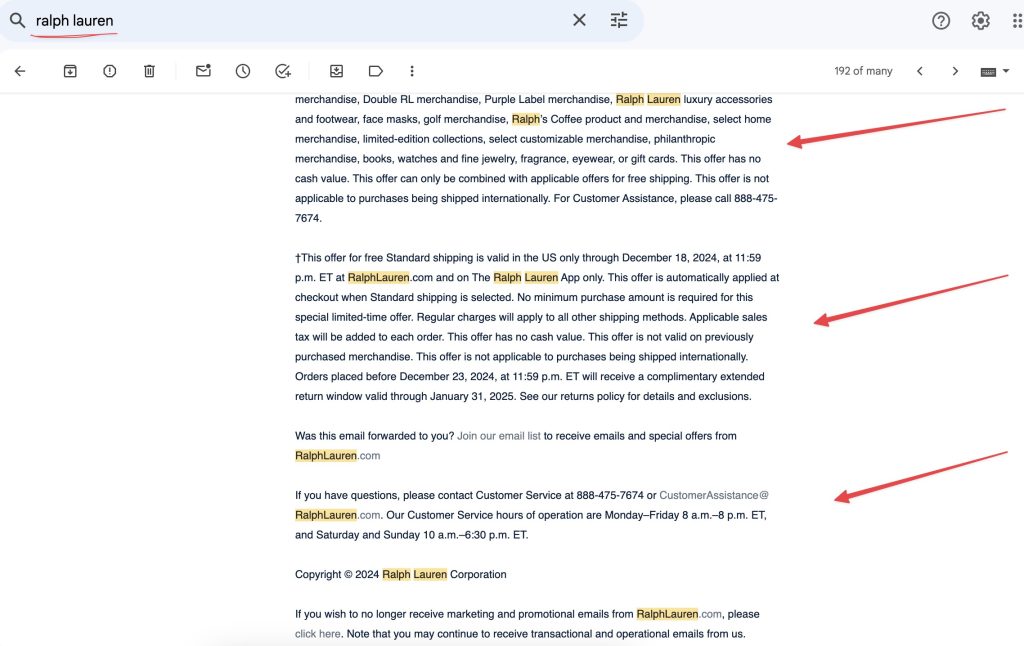Add this email to Tasks
This screenshot has width=1024, height=646.
point(283,71)
